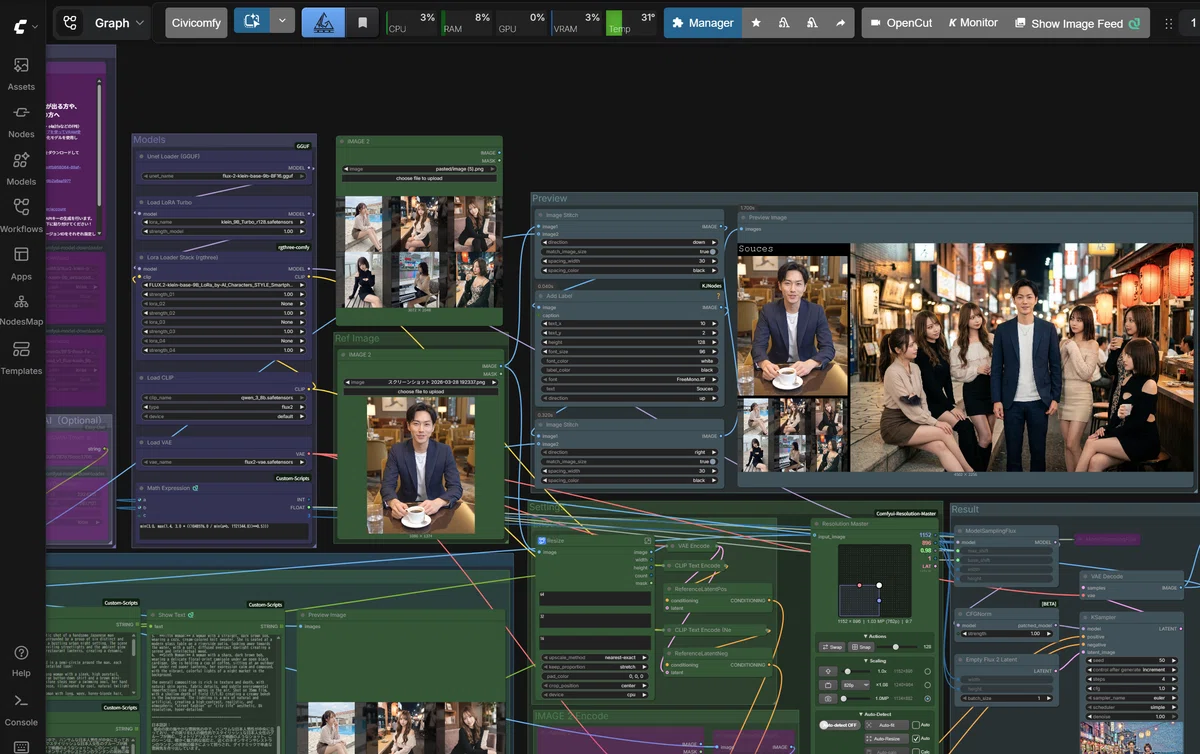Click the Show Image Feed button
This screenshot has height=754, width=1200.
[x=1077, y=23]
